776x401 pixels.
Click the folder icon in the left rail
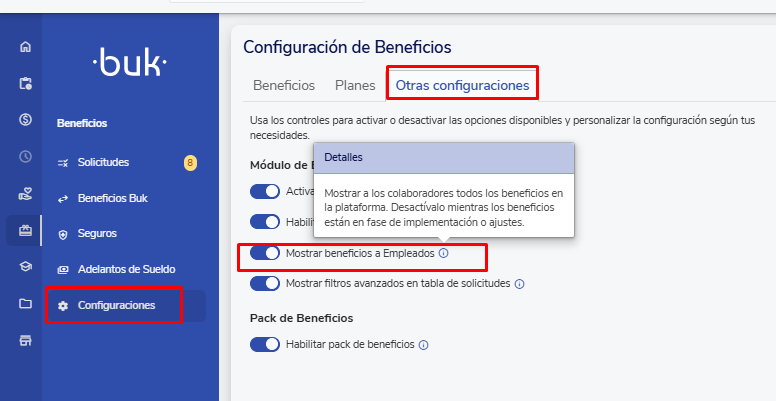(25, 303)
